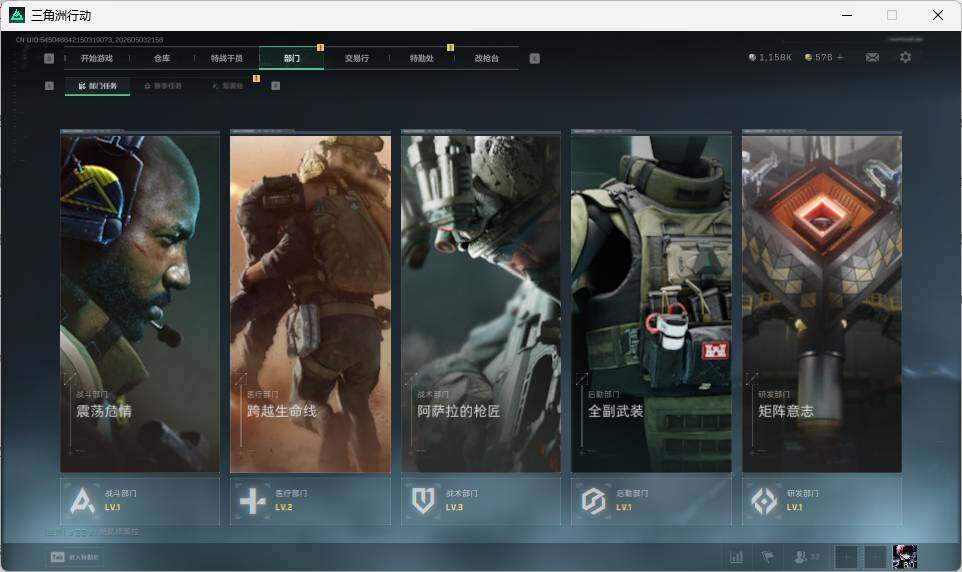962x572 pixels.
Task: Click the 三角洲行动 app logo icon
Action: point(17,15)
